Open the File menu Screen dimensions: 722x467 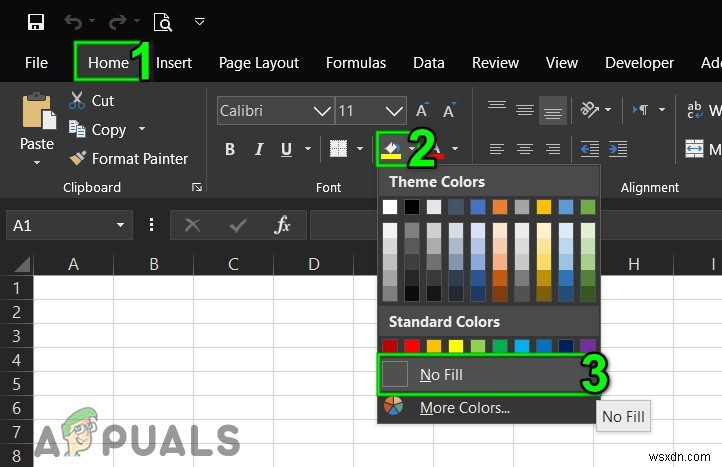pos(36,63)
